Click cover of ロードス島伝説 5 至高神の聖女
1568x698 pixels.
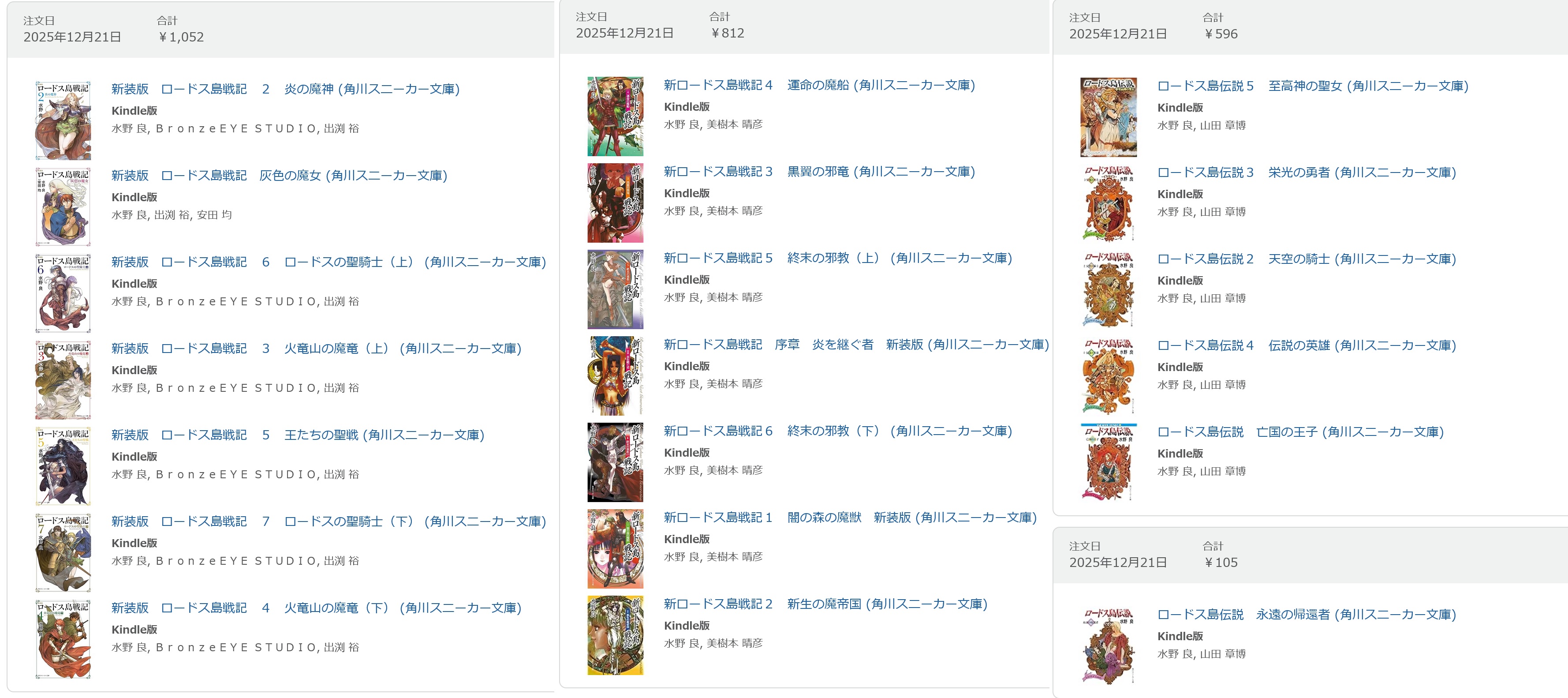point(1109,117)
